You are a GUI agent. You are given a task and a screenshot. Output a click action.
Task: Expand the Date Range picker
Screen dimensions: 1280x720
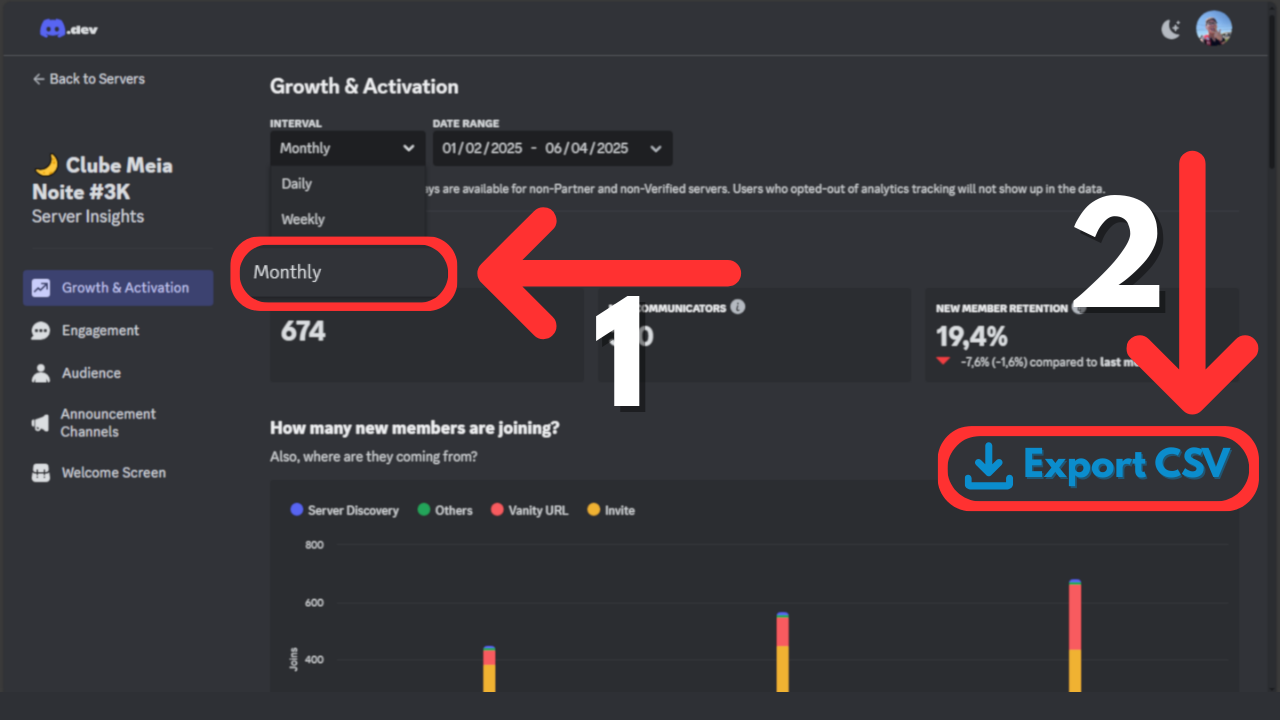552,148
